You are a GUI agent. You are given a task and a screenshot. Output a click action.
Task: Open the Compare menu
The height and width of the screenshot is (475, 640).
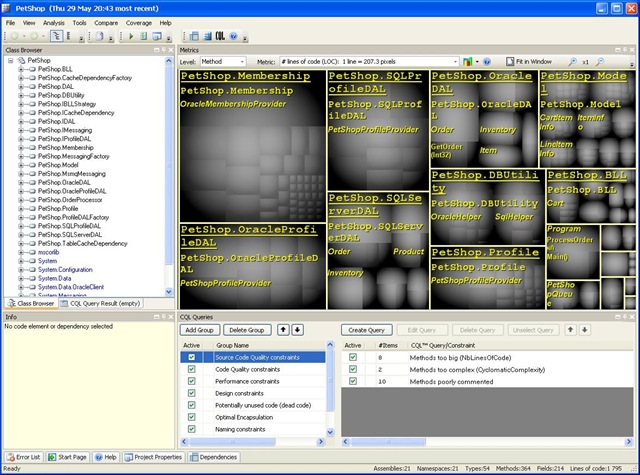click(x=106, y=23)
